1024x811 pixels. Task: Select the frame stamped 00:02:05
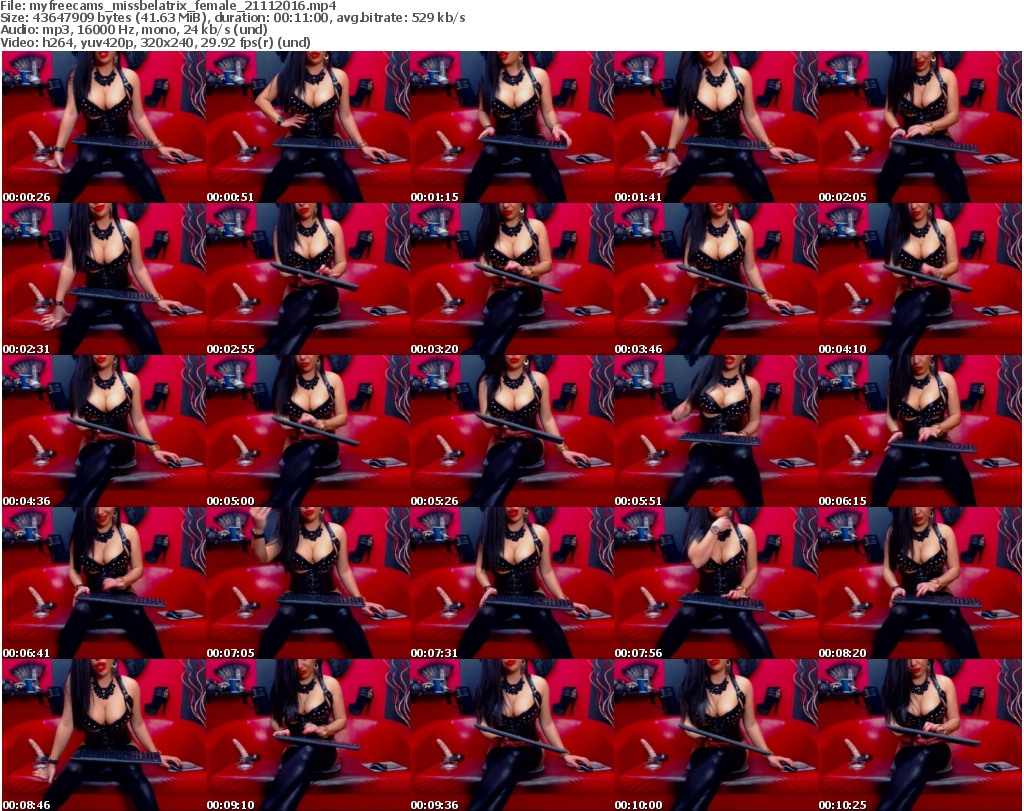[x=920, y=127]
